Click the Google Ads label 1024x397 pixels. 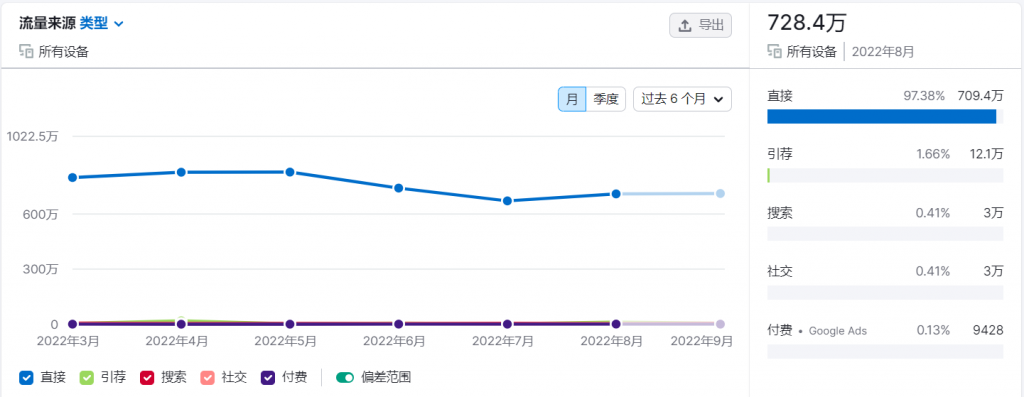(x=838, y=330)
